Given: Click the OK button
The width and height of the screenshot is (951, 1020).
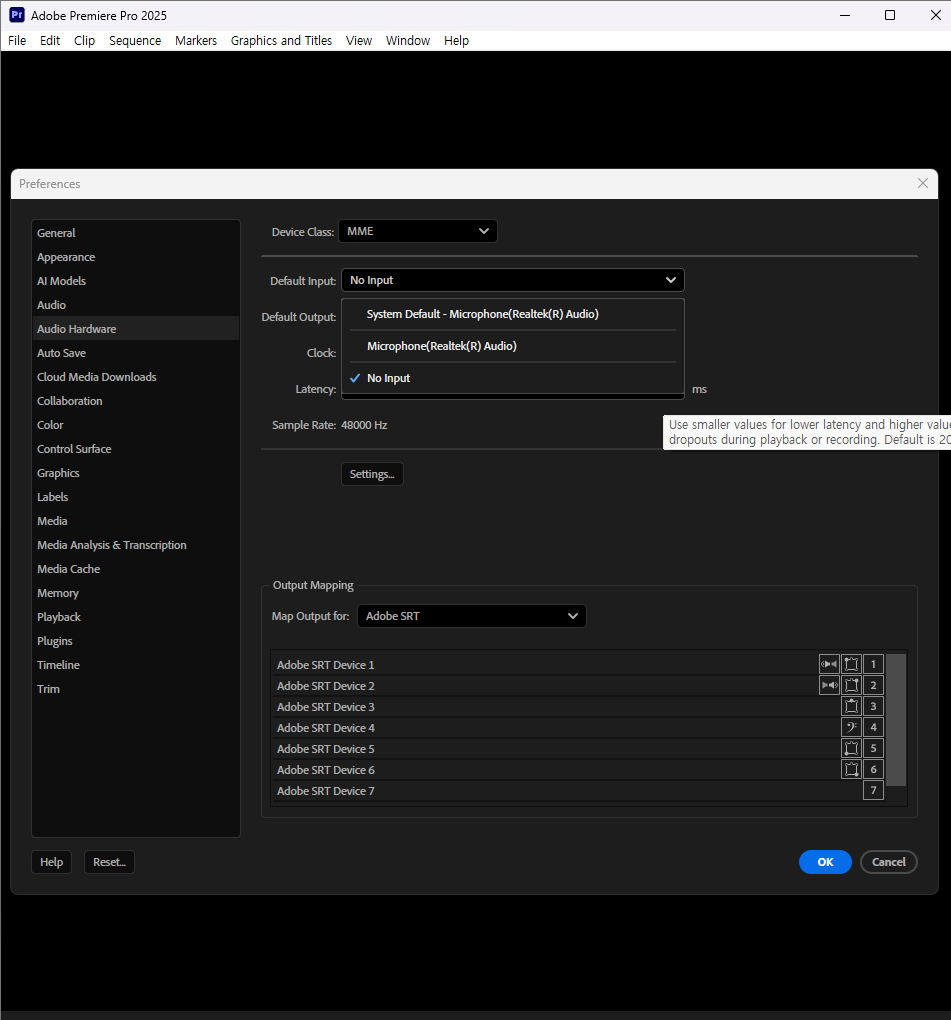Looking at the screenshot, I should 825,862.
